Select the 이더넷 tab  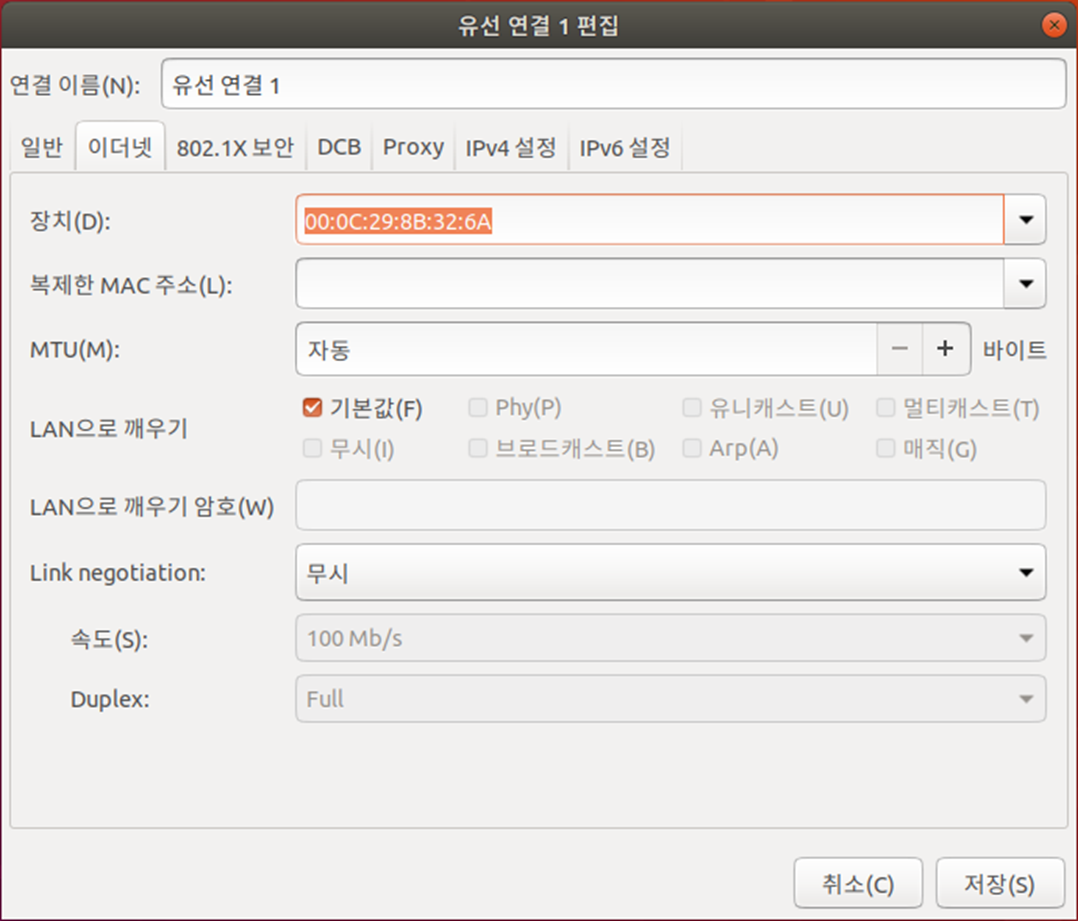pos(120,148)
